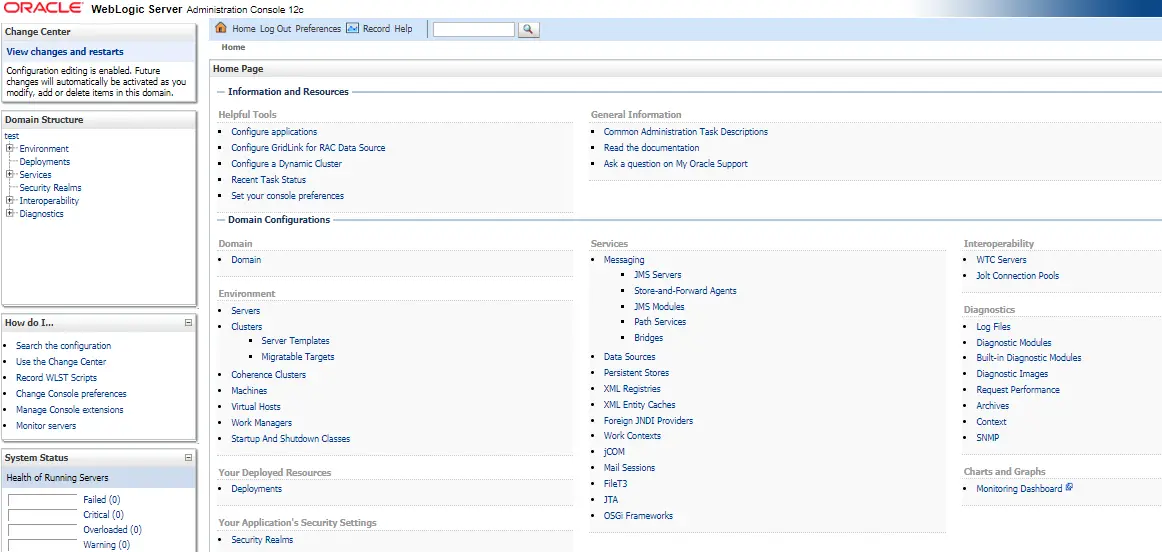Collapse the System Status panel

188,457
